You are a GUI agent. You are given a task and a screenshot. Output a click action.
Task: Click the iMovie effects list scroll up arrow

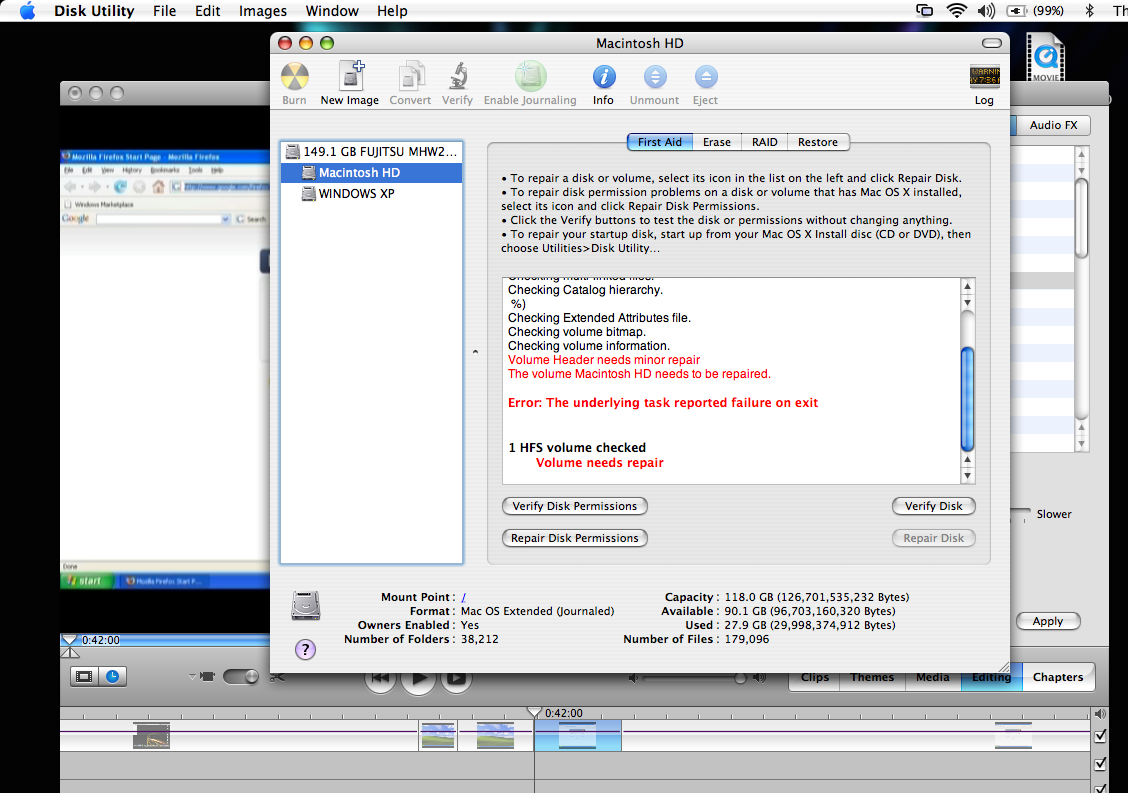click(1081, 154)
